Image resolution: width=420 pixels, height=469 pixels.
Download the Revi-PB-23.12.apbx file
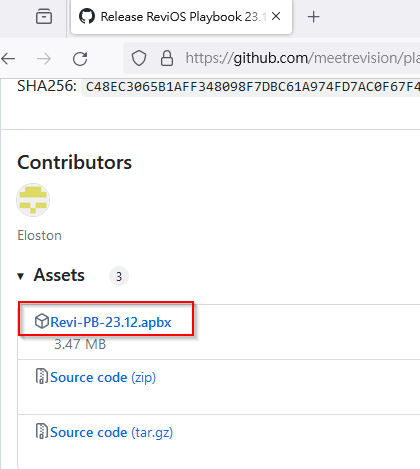tap(111, 322)
